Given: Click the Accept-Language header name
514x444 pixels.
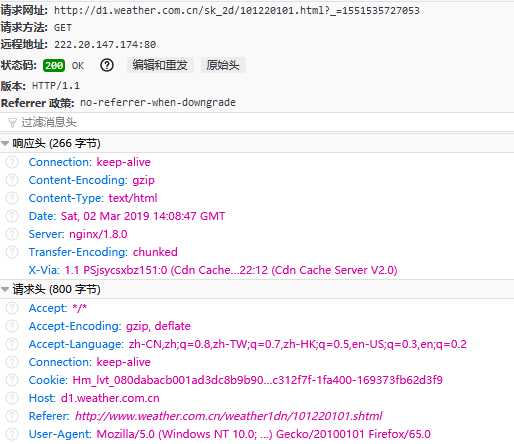Looking at the screenshot, I should click(x=76, y=344).
